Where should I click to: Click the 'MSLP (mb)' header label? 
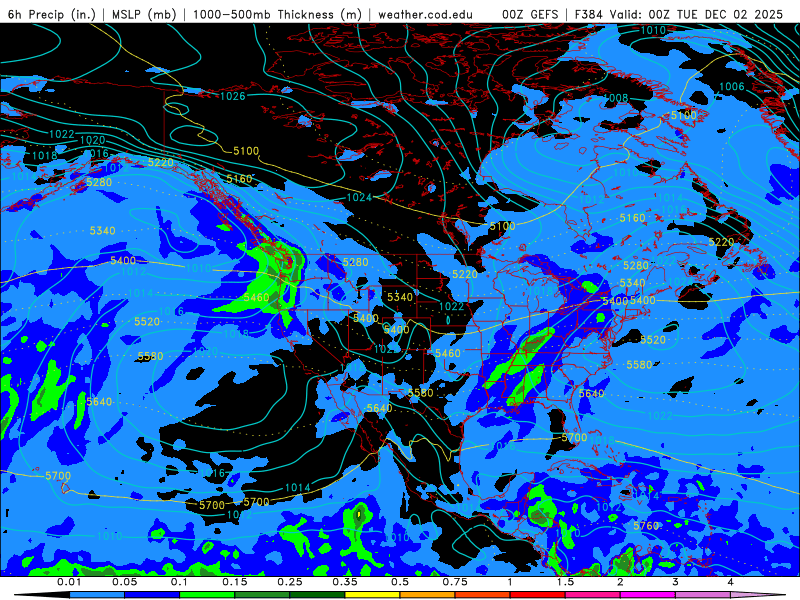(x=144, y=14)
